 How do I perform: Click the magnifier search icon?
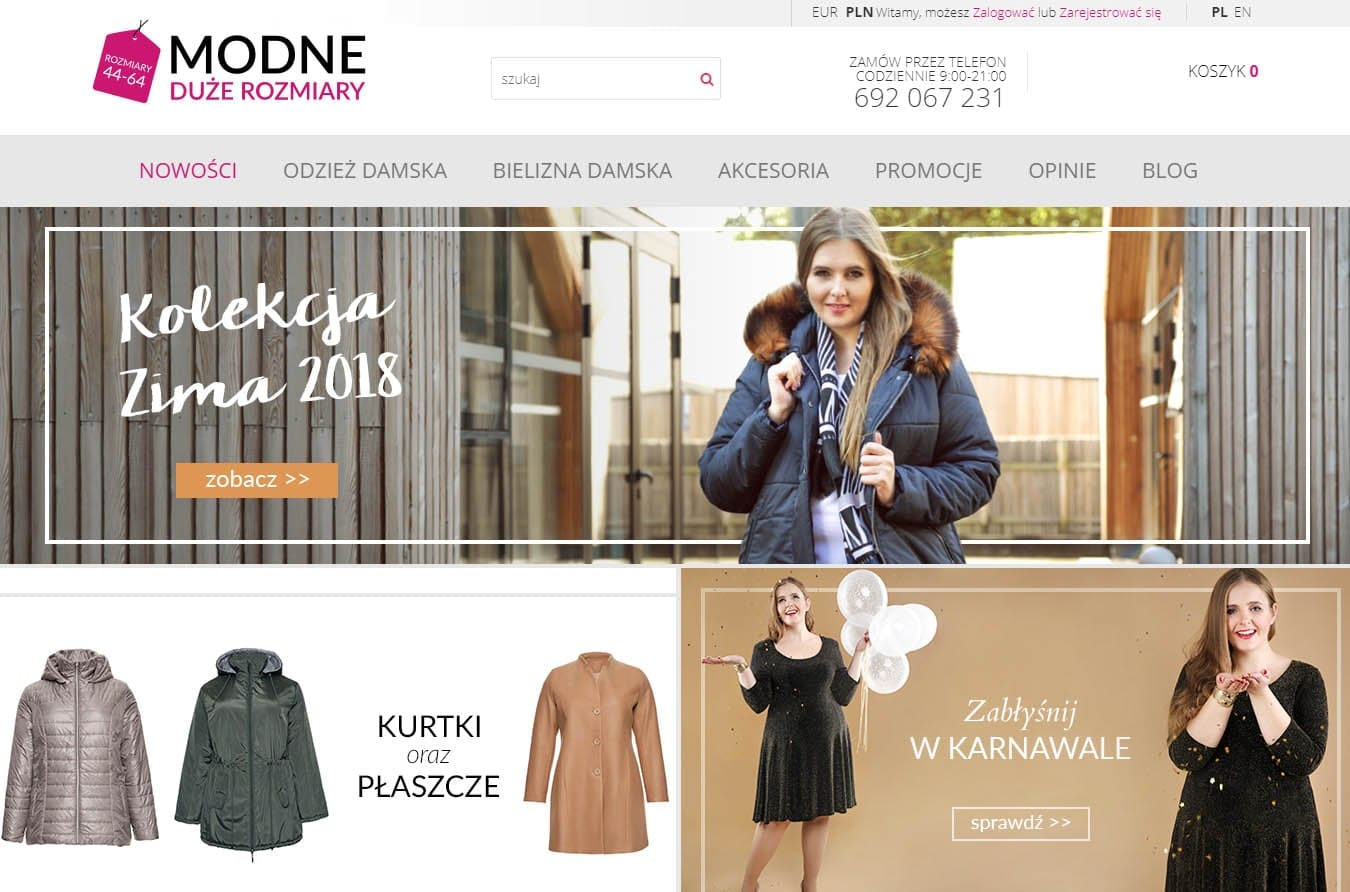pyautogui.click(x=706, y=79)
